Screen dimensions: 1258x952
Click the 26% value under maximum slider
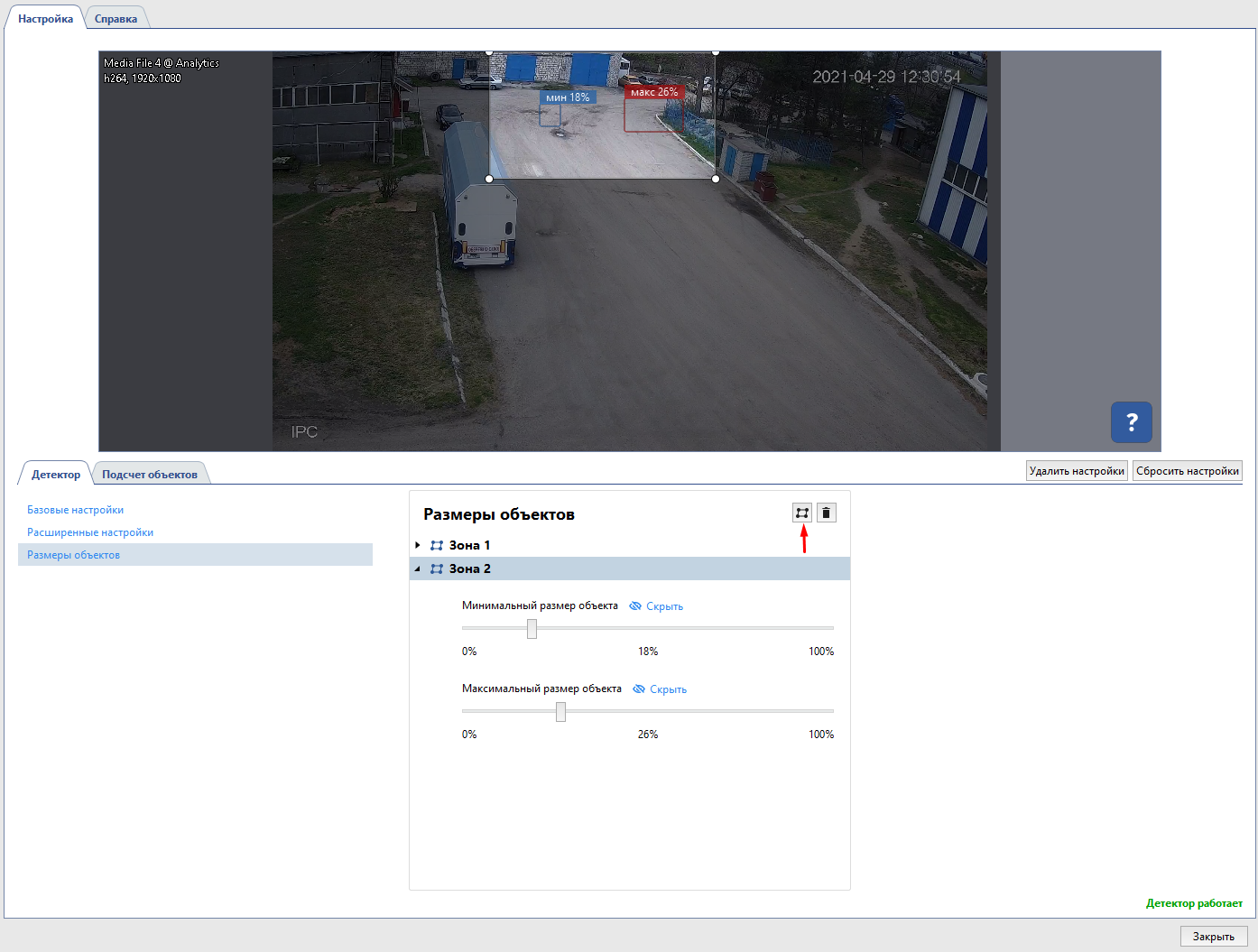(648, 735)
